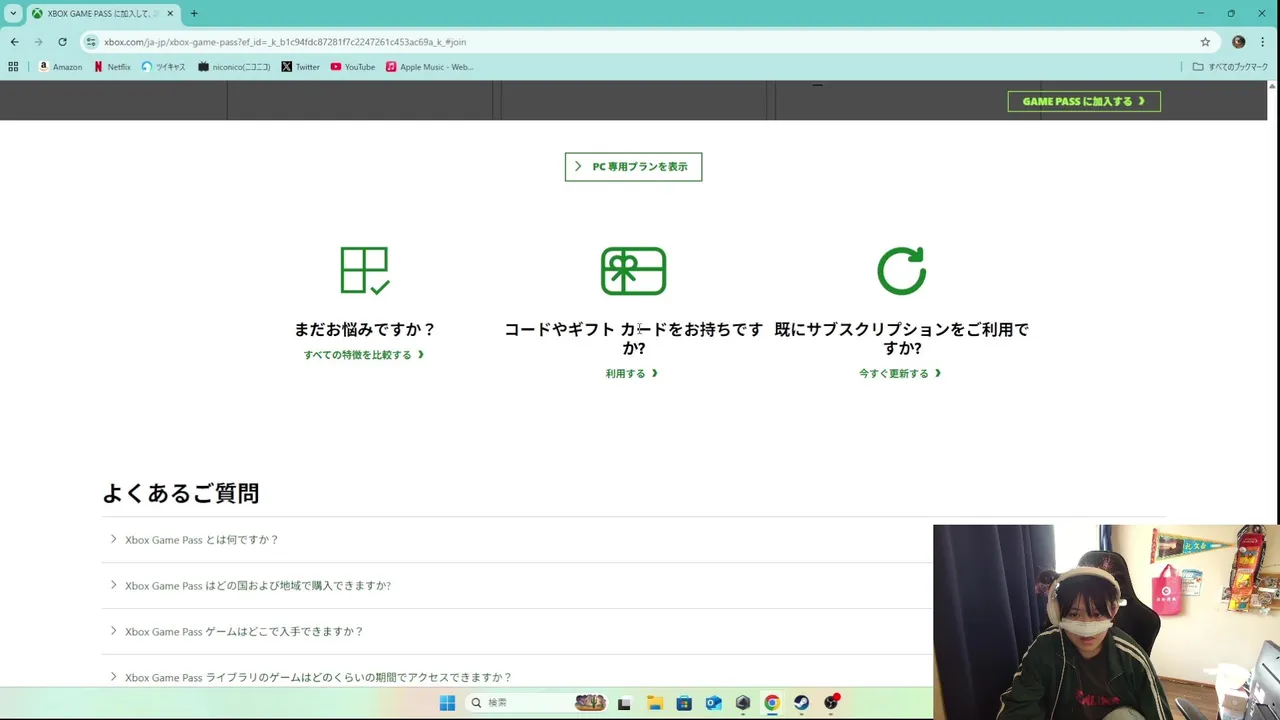This screenshot has height=720, width=1280.
Task: Click the compare features grid icon
Action: tap(365, 270)
